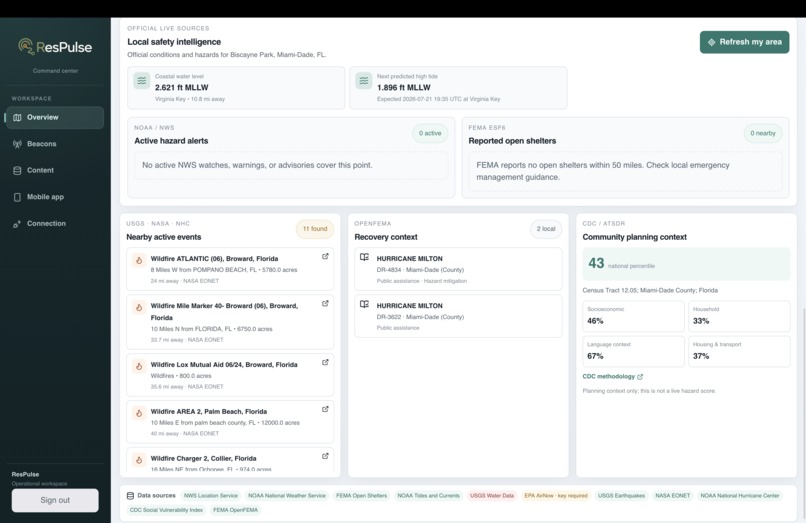Click the Housing & transport 37% tile
Viewport: 806px width, 523px height.
[x=739, y=351]
